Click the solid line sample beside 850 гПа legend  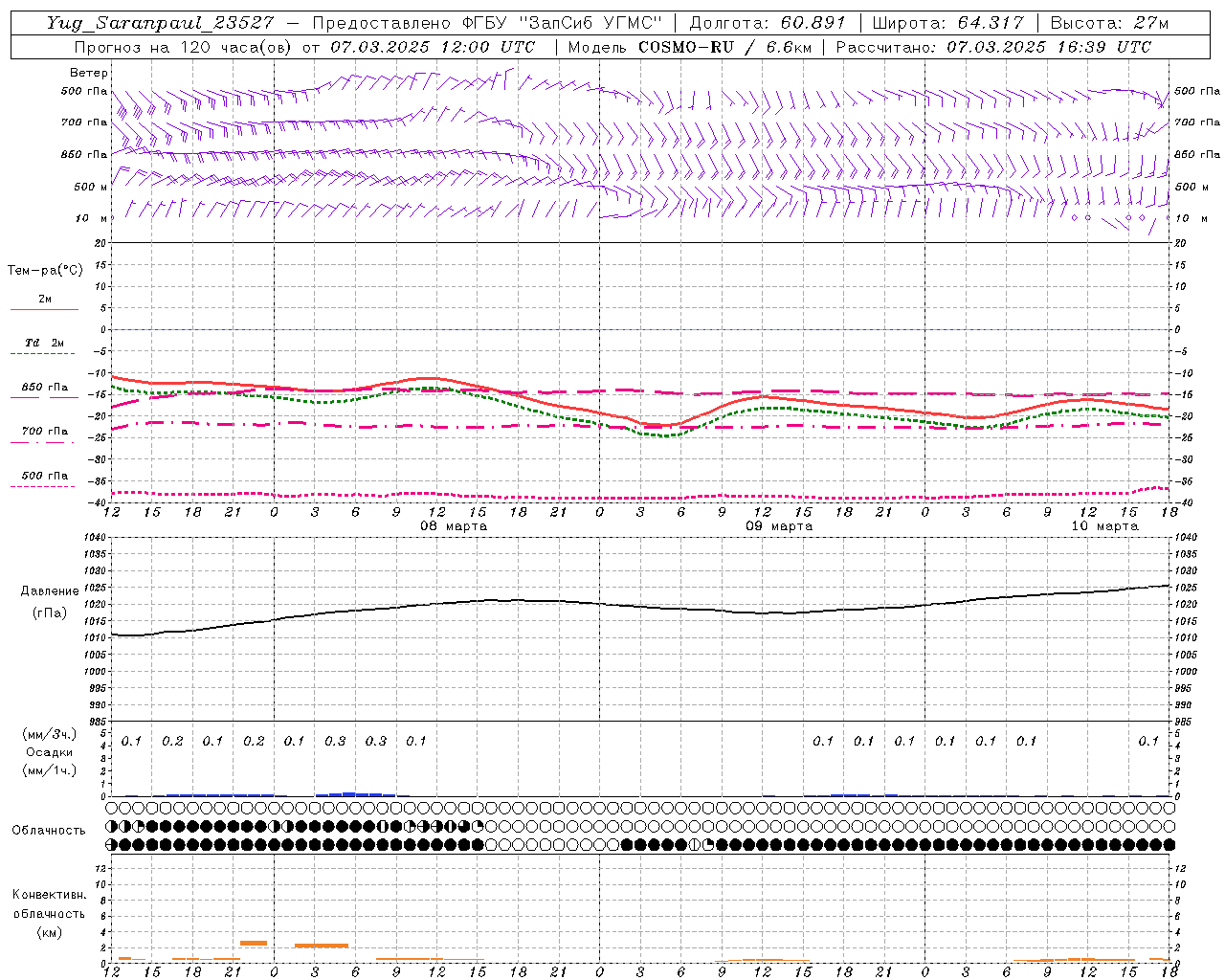(x=44, y=397)
